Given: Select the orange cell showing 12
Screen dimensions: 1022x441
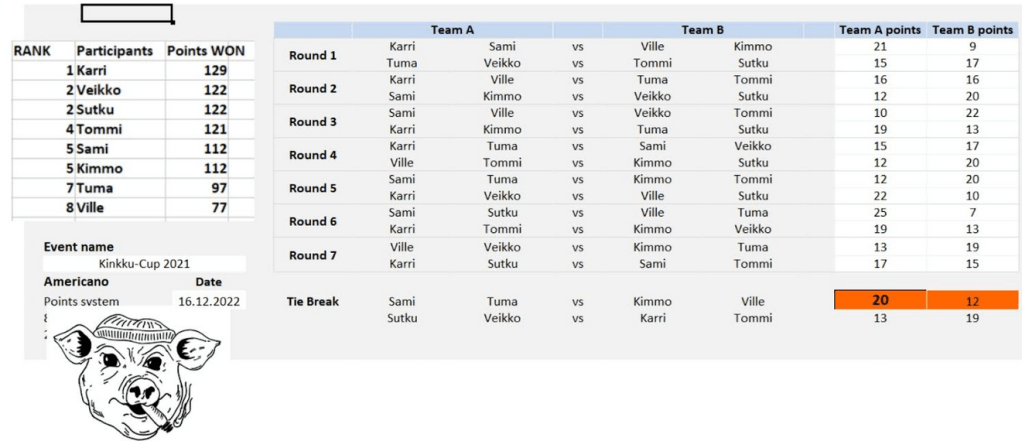Looking at the screenshot, I should (973, 300).
